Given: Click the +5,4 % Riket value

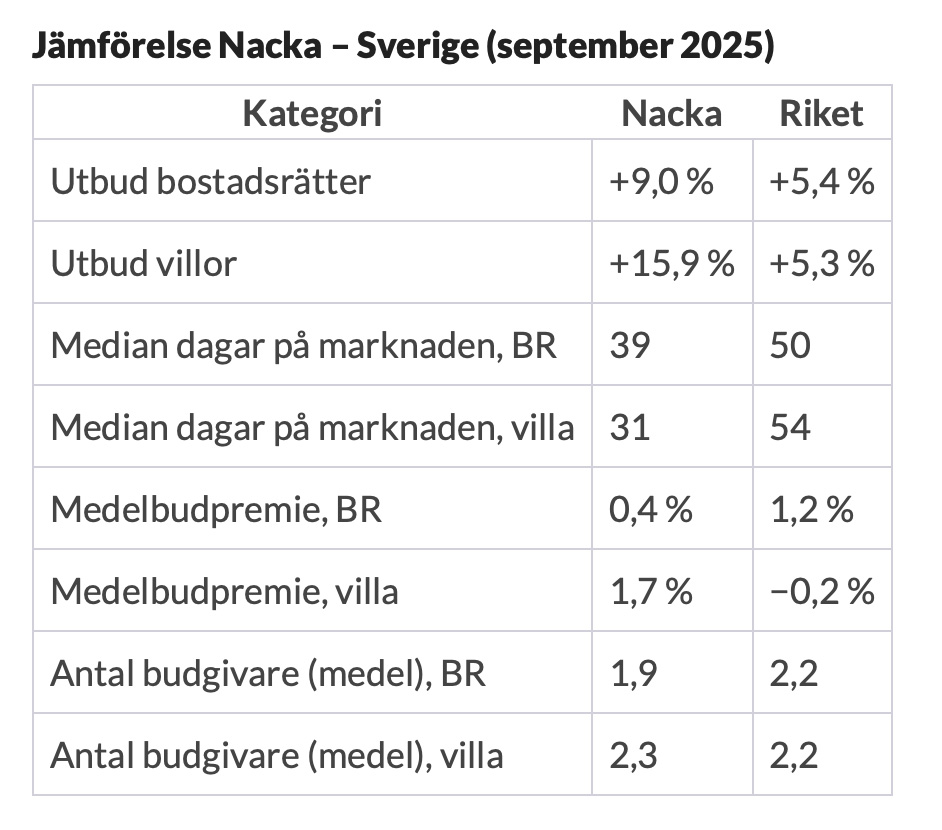Looking at the screenshot, I should click(x=822, y=182).
